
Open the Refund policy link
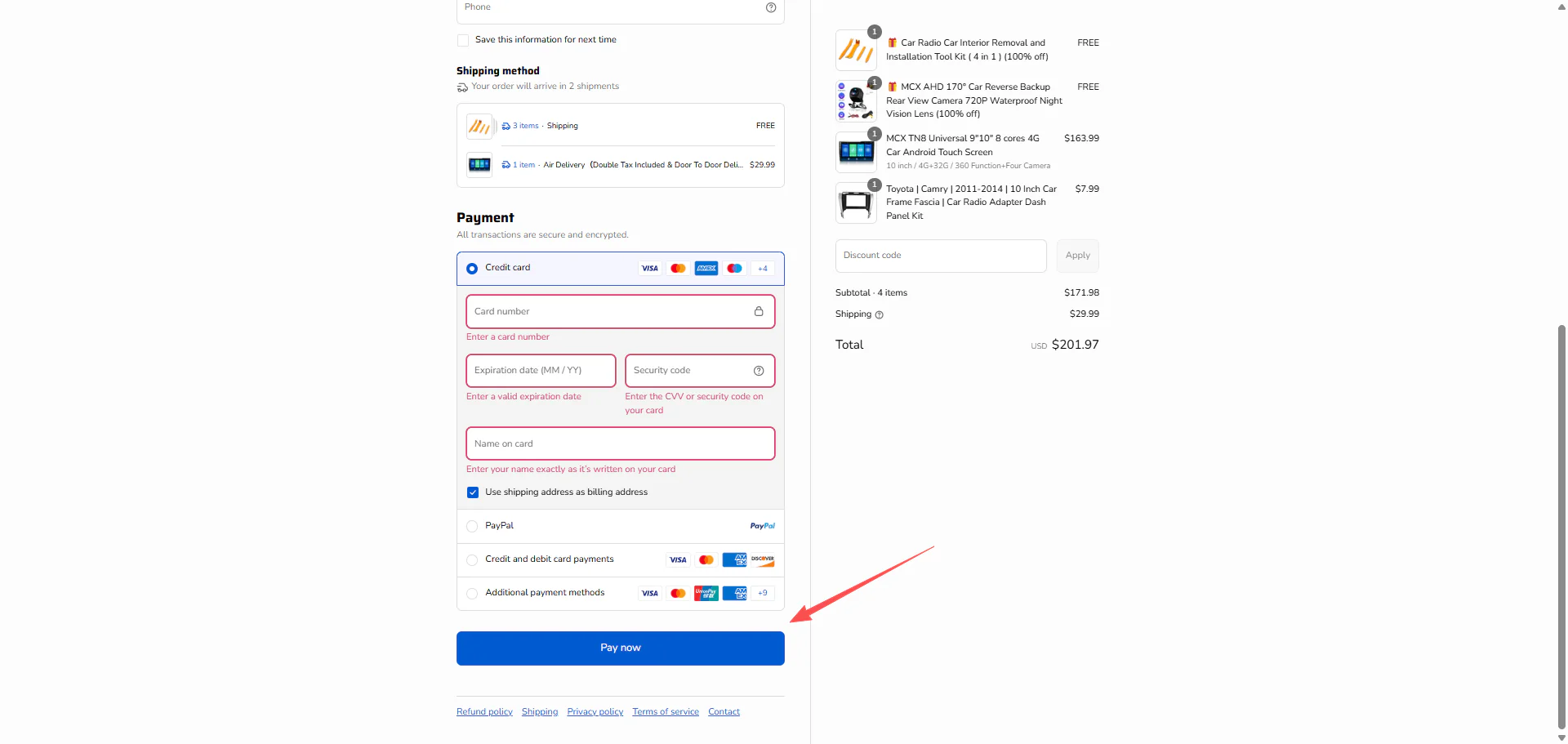click(484, 712)
